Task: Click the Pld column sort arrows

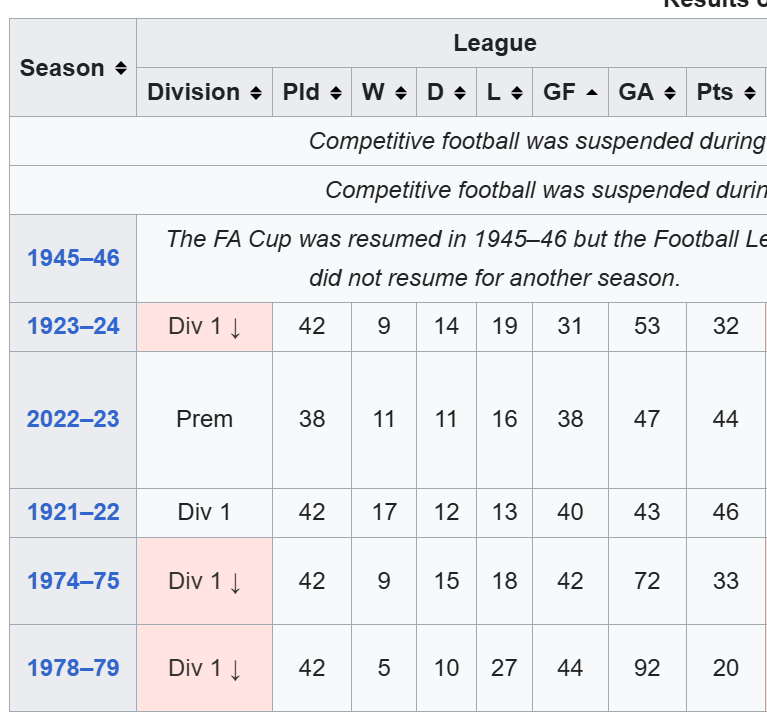Action: [x=335, y=93]
